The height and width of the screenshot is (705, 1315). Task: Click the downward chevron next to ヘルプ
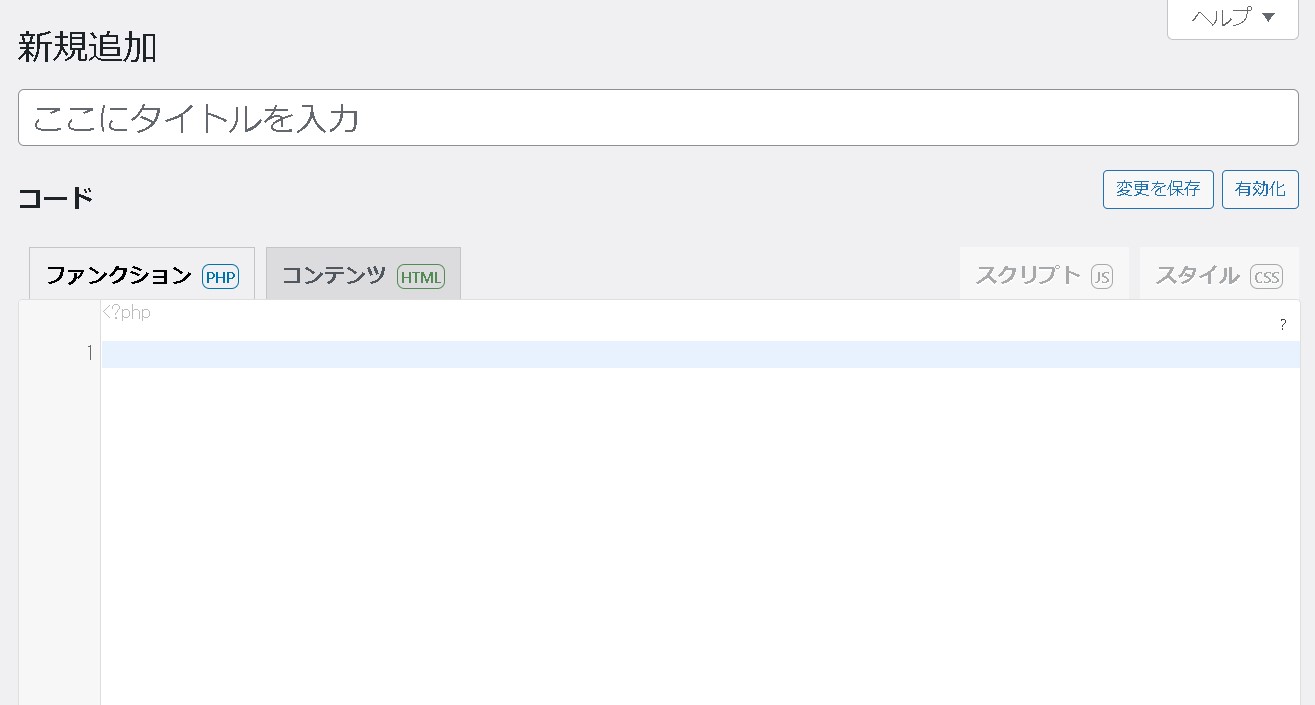point(1267,17)
